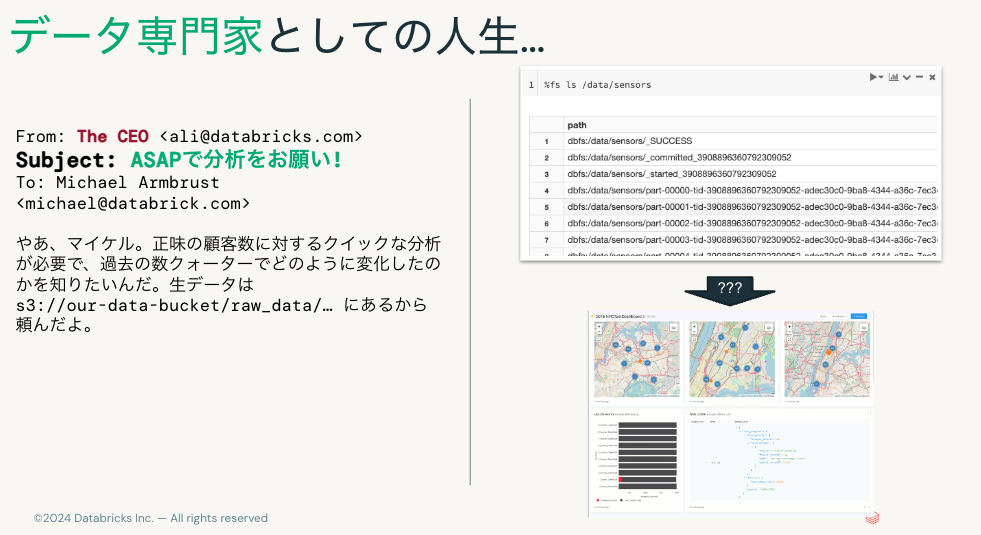
Task: Click the Databricks logo in the corner
Action: tap(872, 518)
